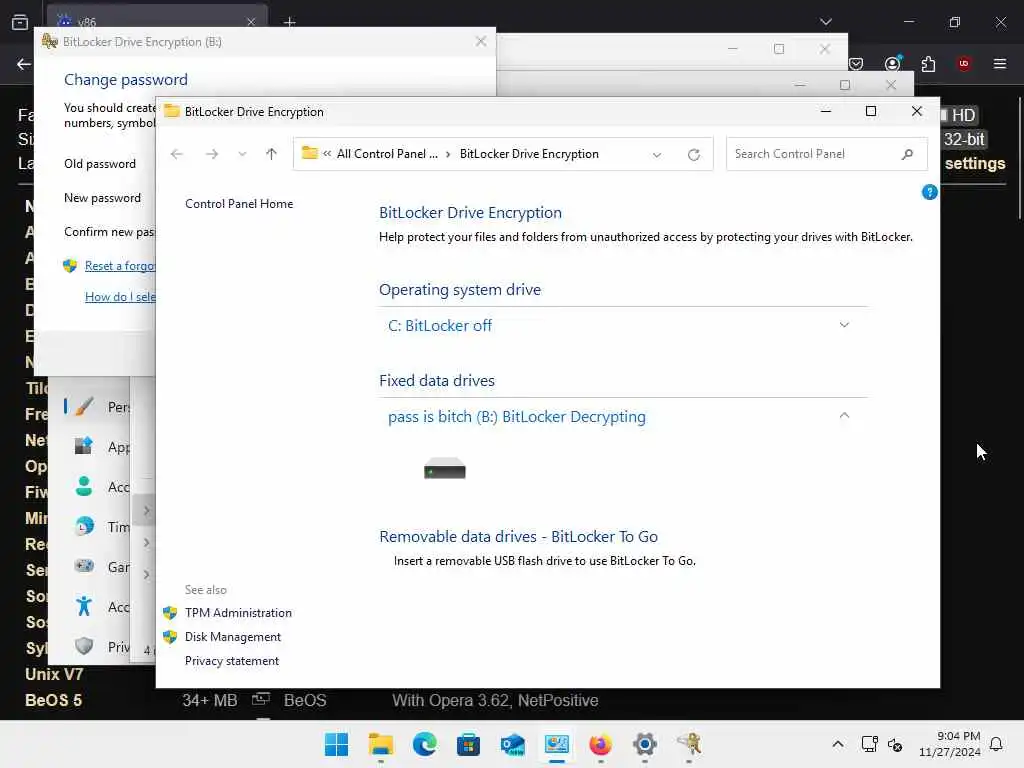The image size is (1024, 768).
Task: Open the Extensions puzzle icon
Action: 928,64
